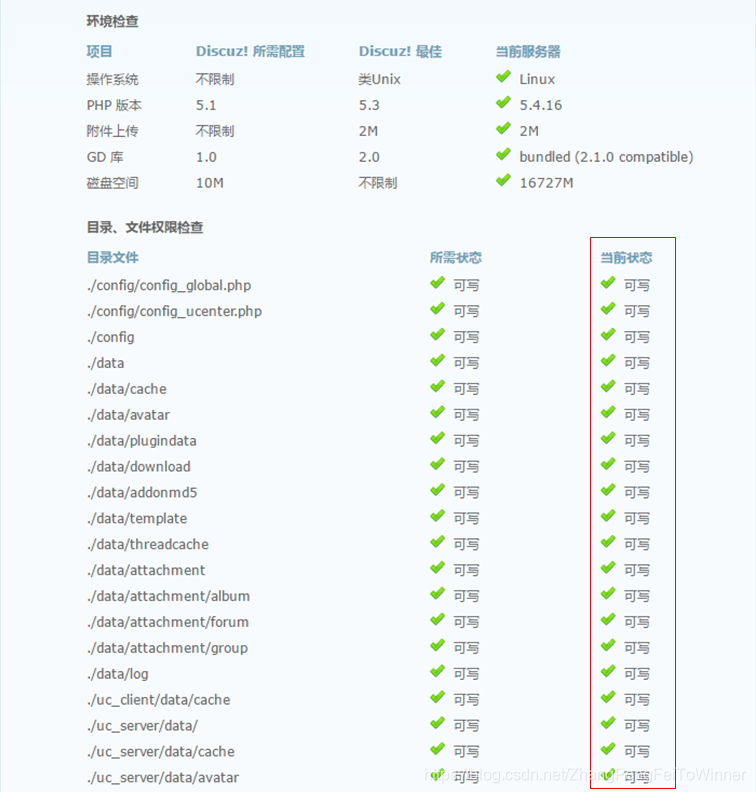The height and width of the screenshot is (793, 756).
Task: Click 当前状态 可写 text for ./data/log
Action: 637,674
